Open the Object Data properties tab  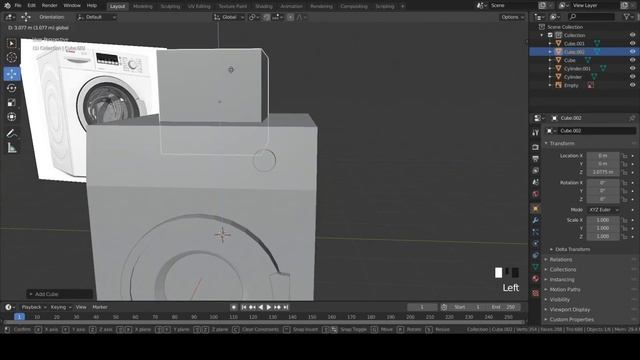pyautogui.click(x=536, y=267)
